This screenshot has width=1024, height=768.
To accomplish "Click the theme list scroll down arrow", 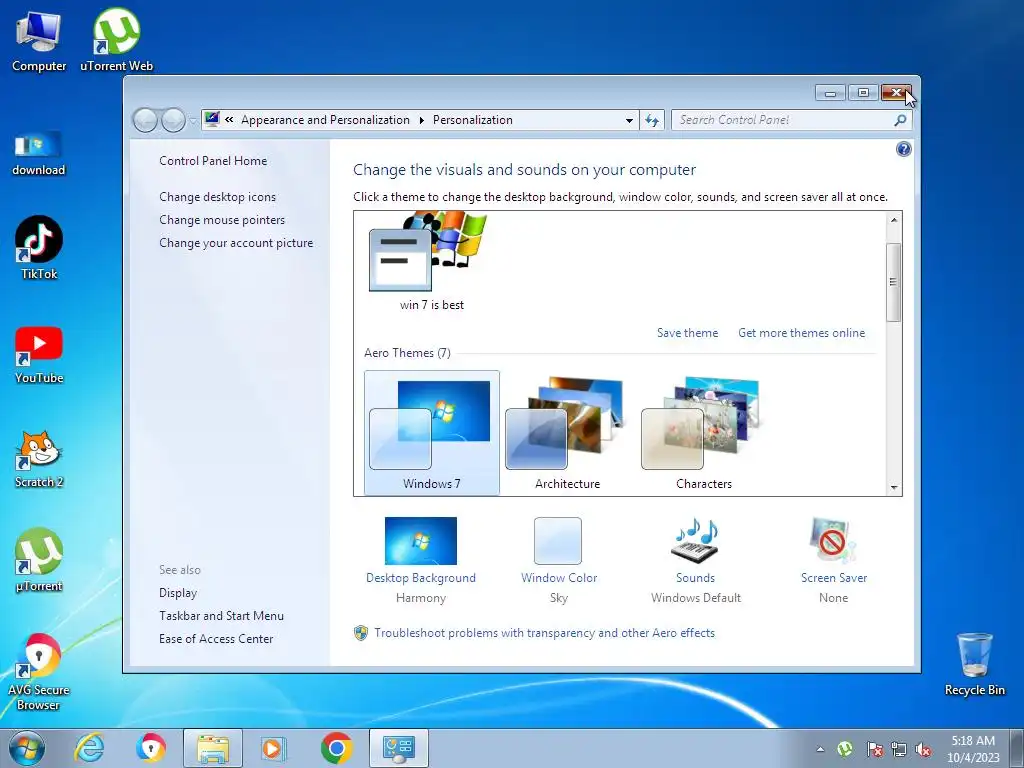I will 893,488.
